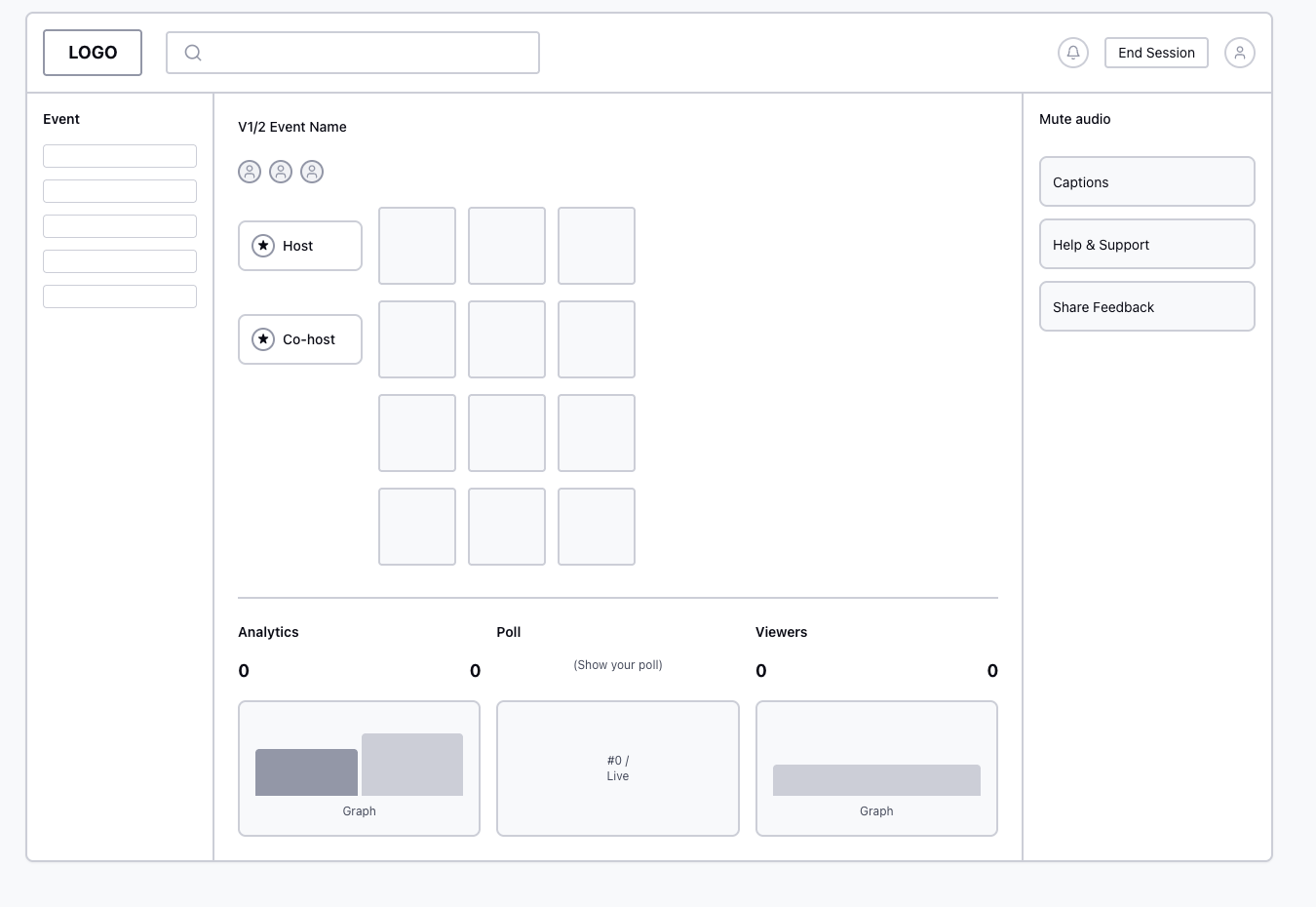The image size is (1316, 907).
Task: Open the Captions option
Action: pos(1146,182)
